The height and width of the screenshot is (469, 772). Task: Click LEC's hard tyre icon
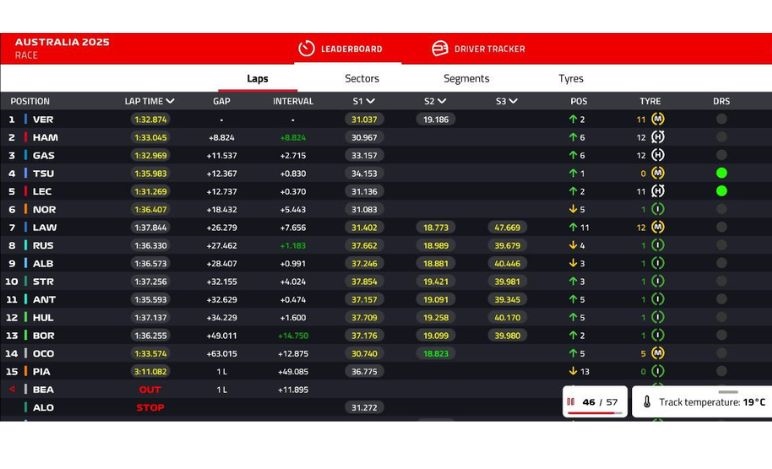[x=658, y=191]
